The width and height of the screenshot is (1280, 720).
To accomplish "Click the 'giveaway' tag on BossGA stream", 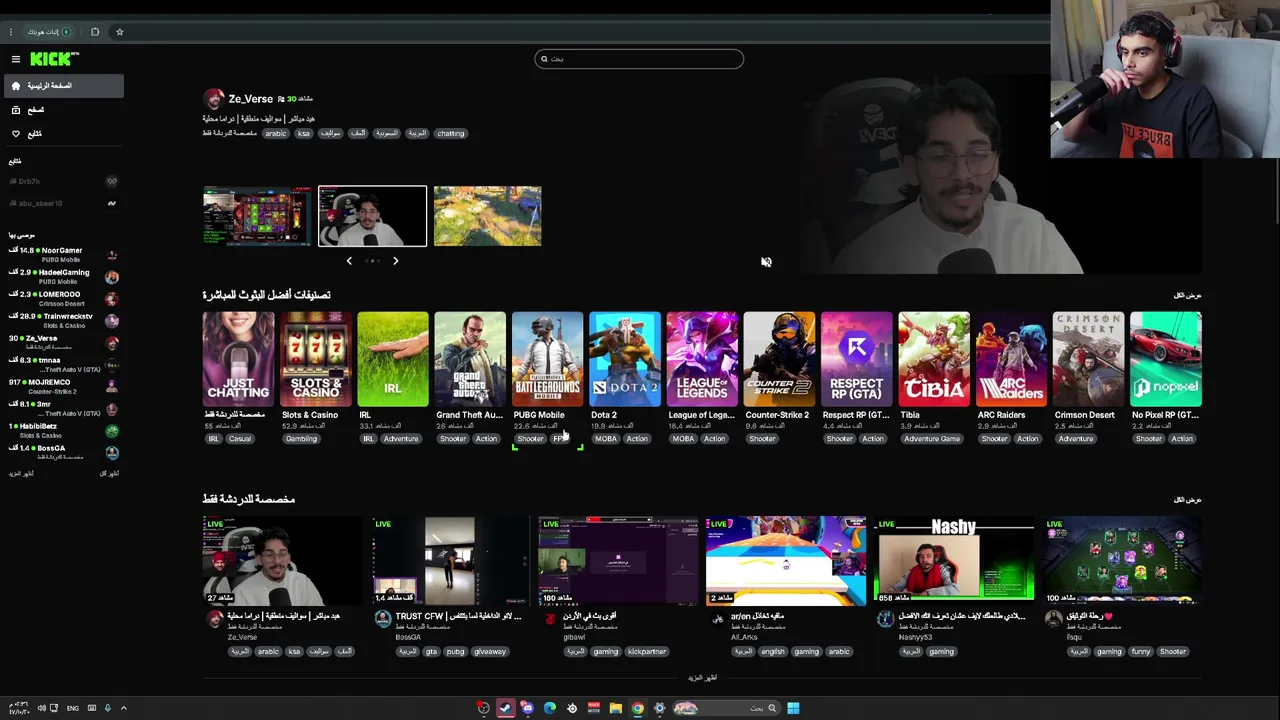I will click(490, 652).
